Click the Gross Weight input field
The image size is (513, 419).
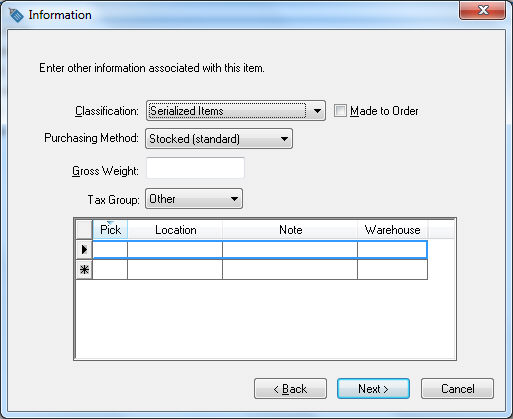coord(195,168)
